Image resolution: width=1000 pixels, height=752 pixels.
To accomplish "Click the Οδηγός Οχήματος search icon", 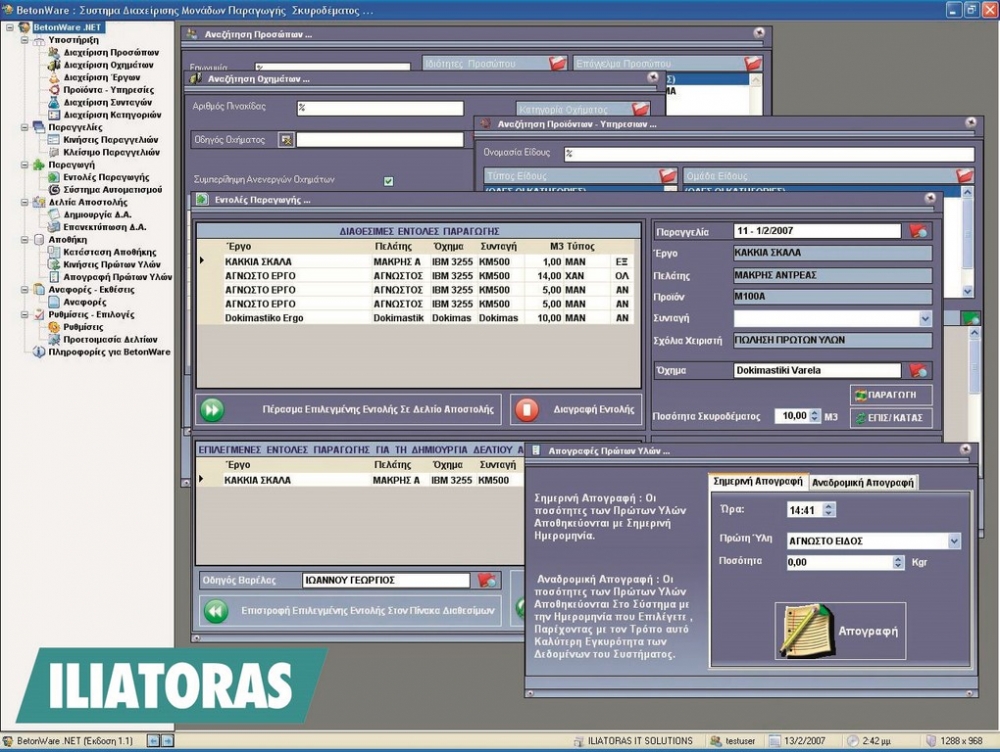I will 286,140.
